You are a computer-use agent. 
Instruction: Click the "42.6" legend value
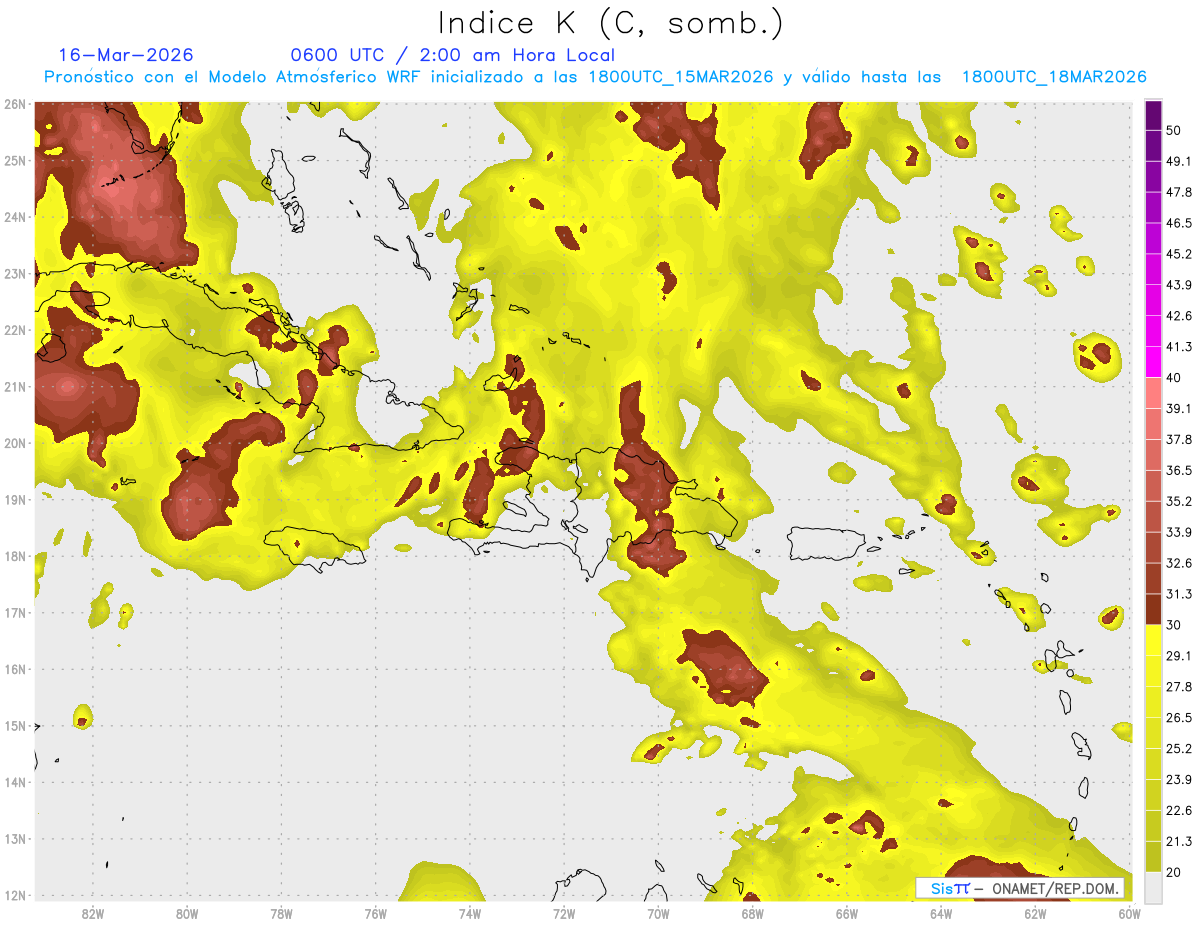[1179, 316]
